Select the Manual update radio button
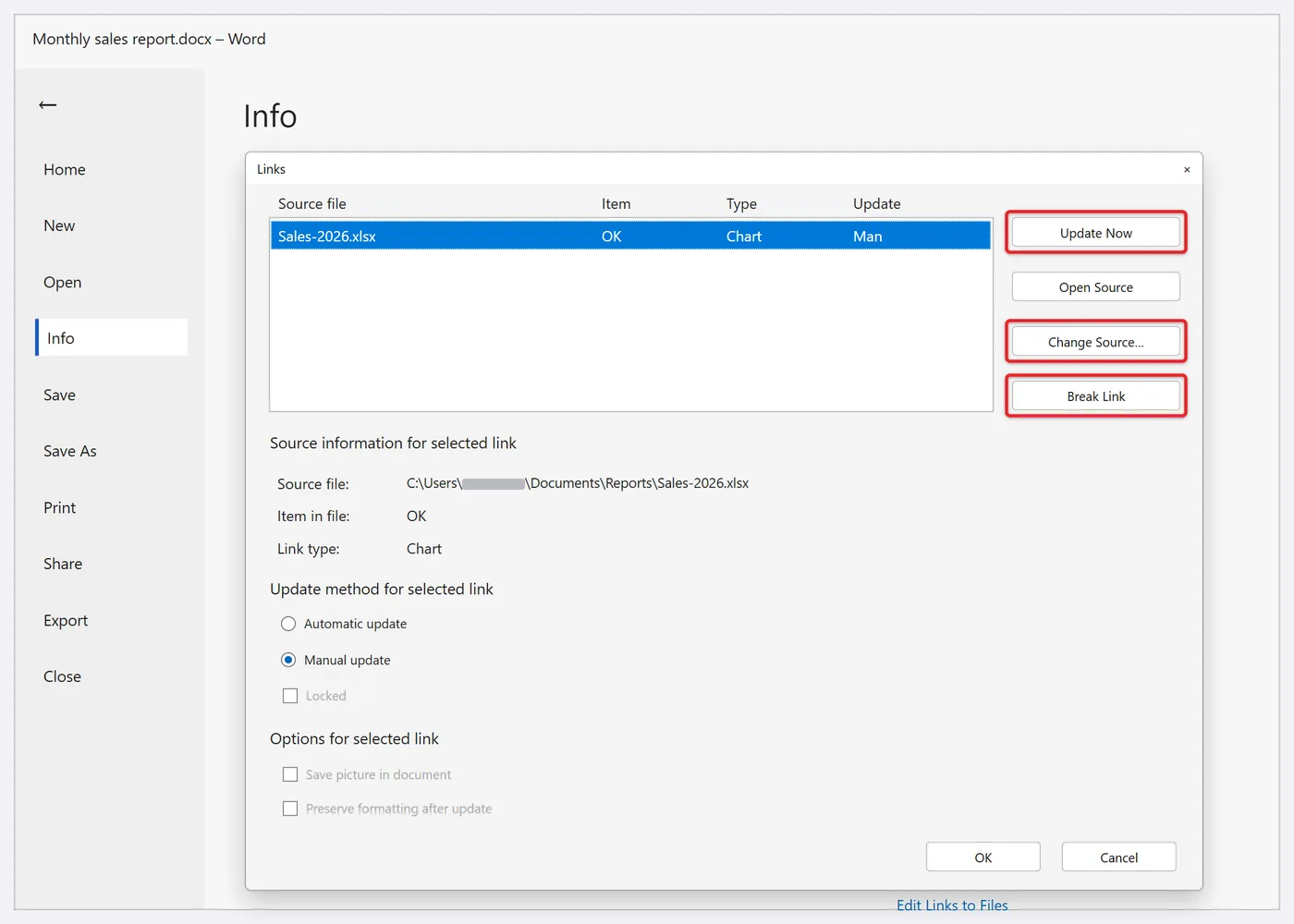1294x924 pixels. pos(288,660)
